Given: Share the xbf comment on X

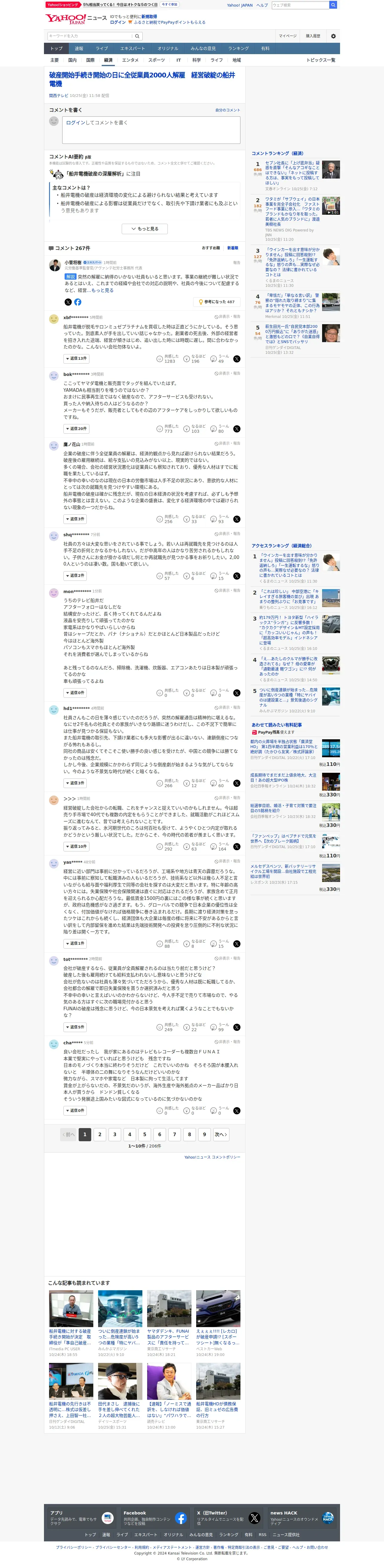Looking at the screenshot, I should point(237,359).
